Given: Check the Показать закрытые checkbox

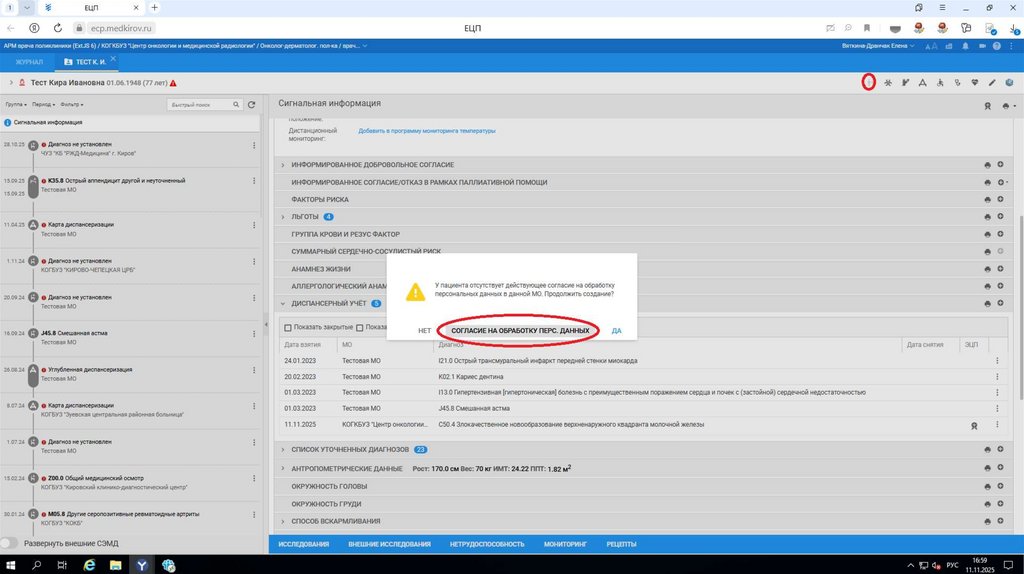Looking at the screenshot, I should [287, 328].
